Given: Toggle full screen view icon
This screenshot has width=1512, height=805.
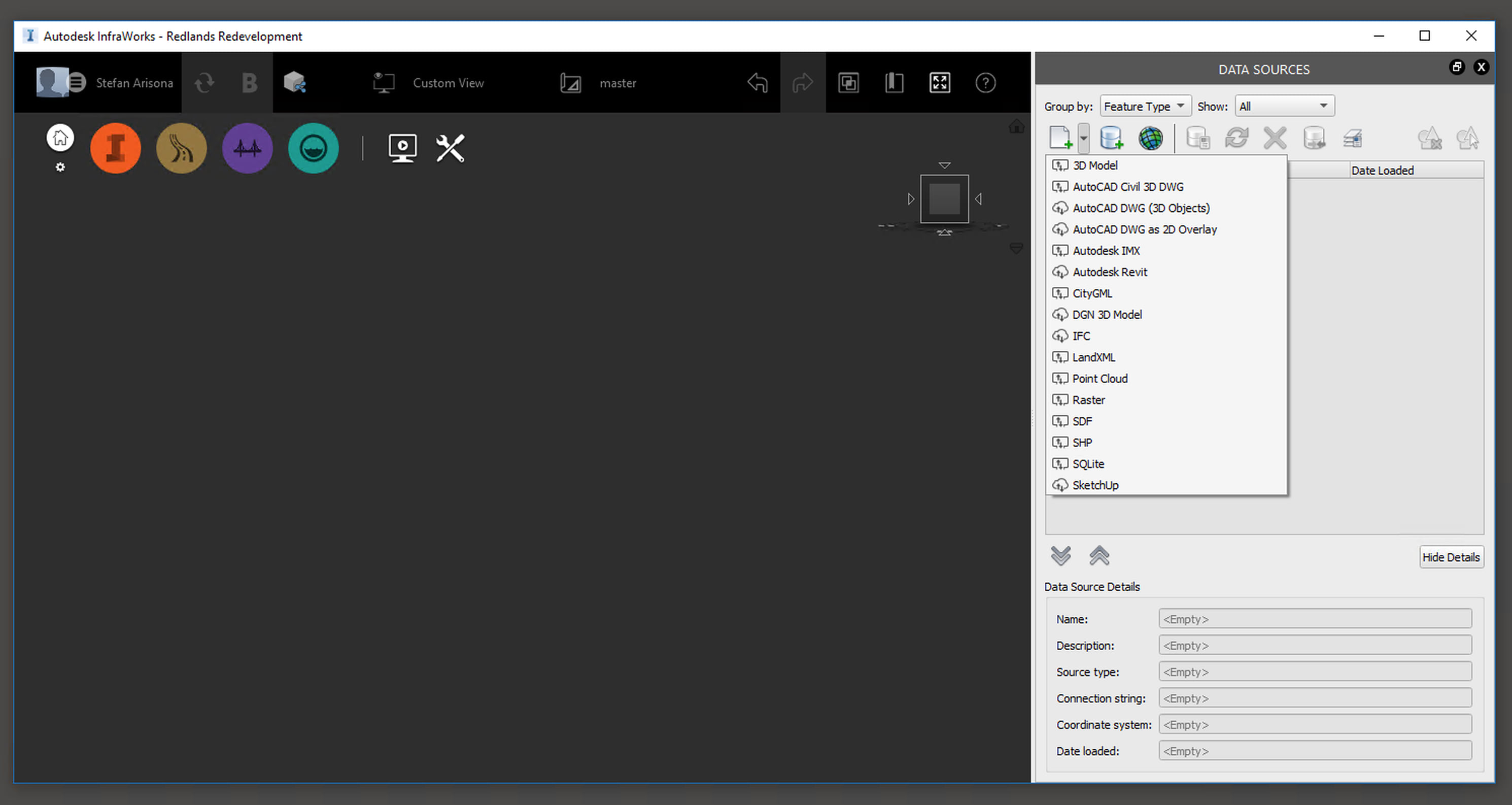Looking at the screenshot, I should coord(939,83).
